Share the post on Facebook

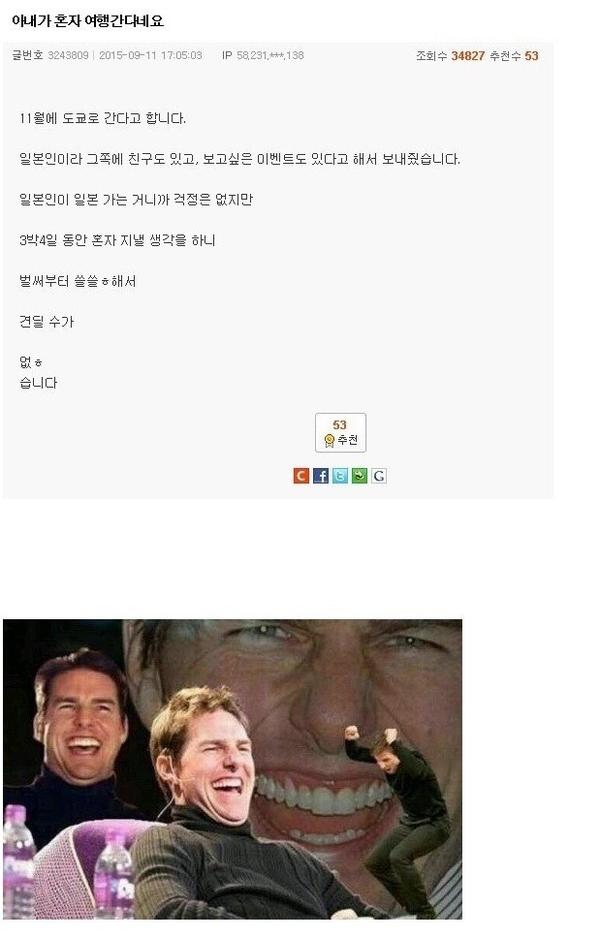[321, 476]
